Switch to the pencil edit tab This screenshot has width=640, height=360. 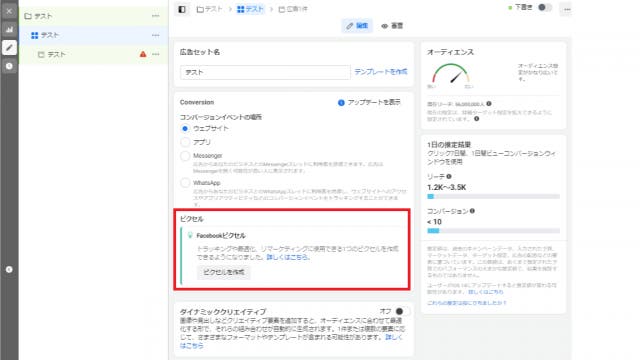(357, 26)
